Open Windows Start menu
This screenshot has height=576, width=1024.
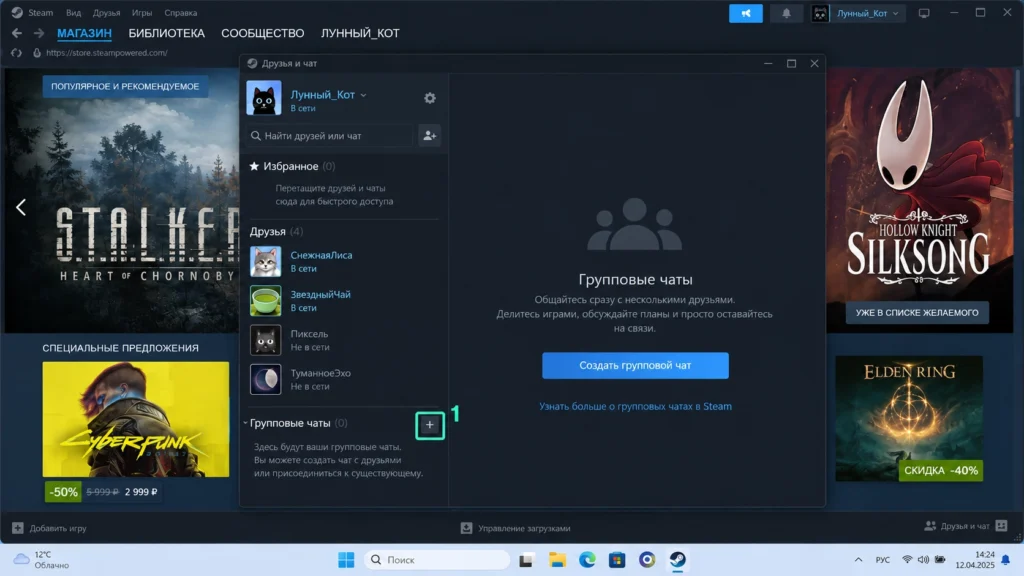pos(346,560)
